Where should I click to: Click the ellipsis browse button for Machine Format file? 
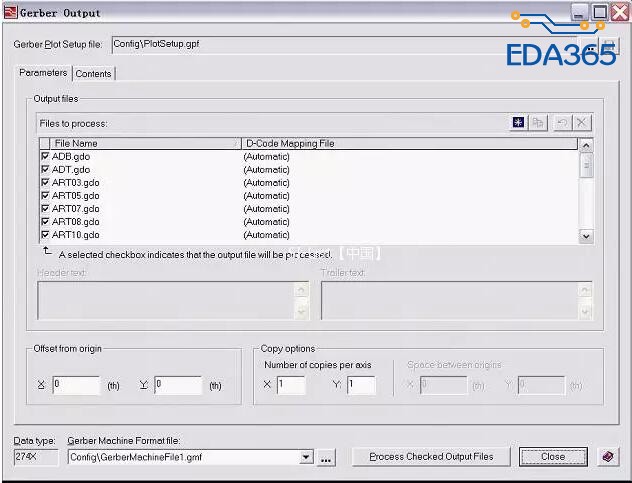326,458
